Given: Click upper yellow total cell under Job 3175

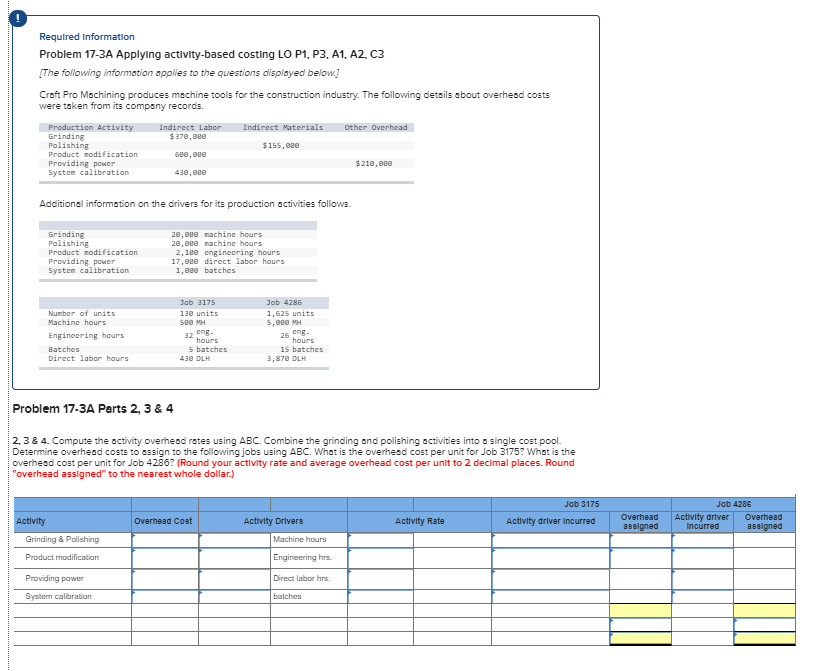Looking at the screenshot, I should point(641,610).
